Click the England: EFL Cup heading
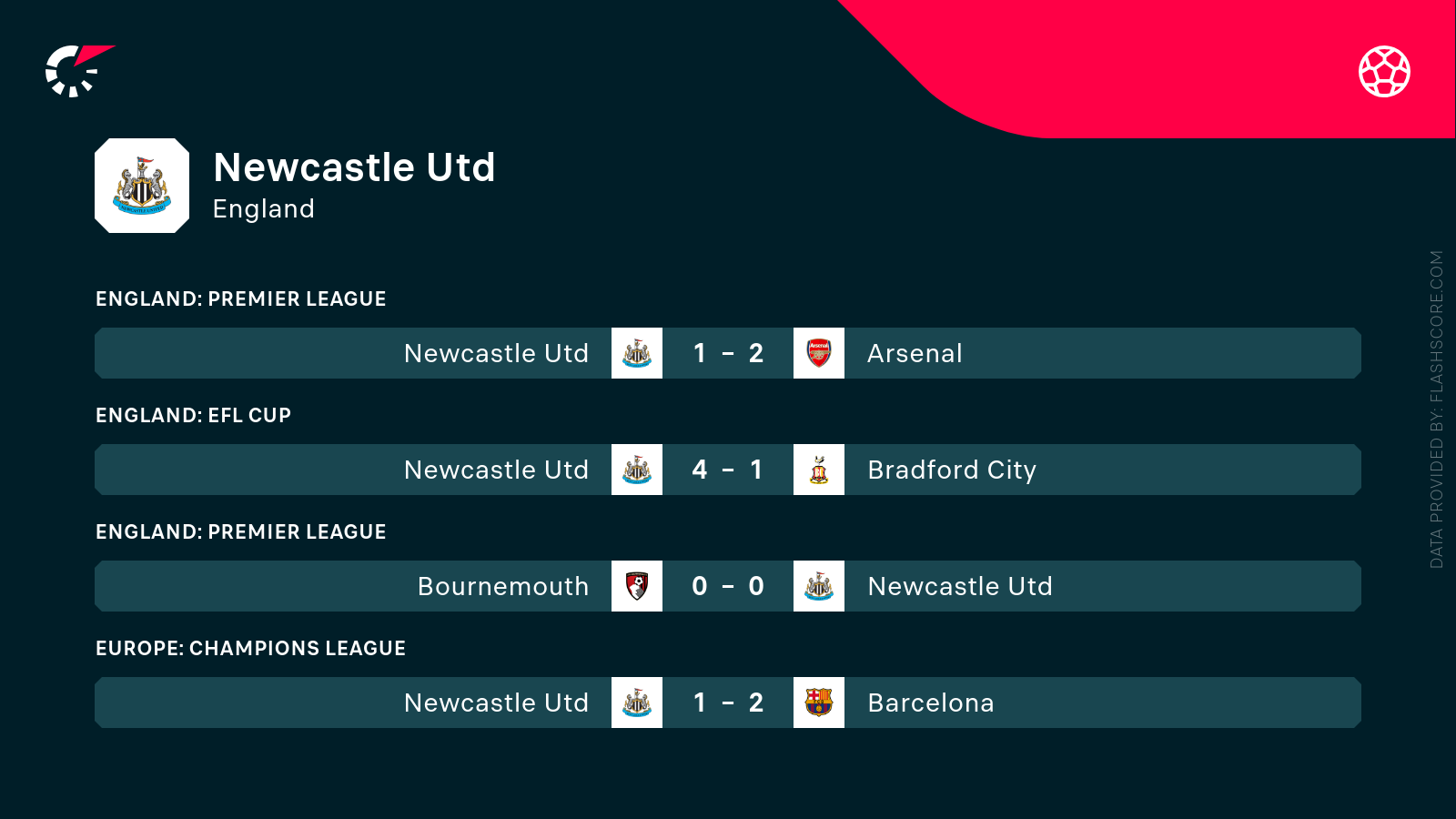Image resolution: width=1456 pixels, height=819 pixels. coord(193,415)
